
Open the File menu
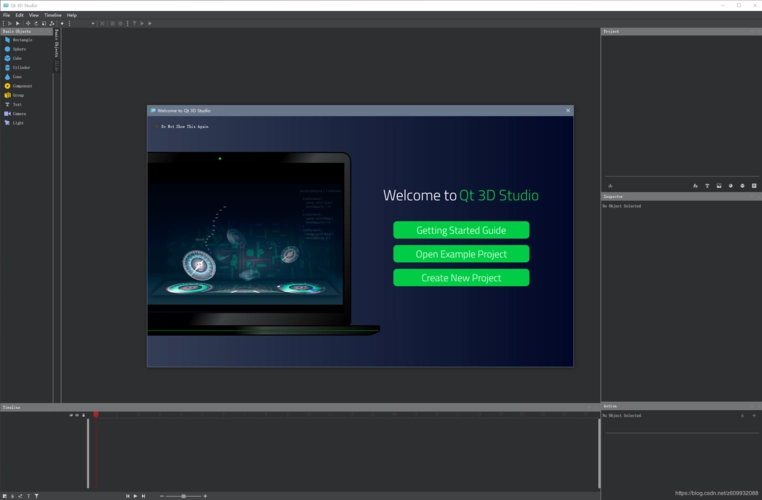(x=6, y=15)
